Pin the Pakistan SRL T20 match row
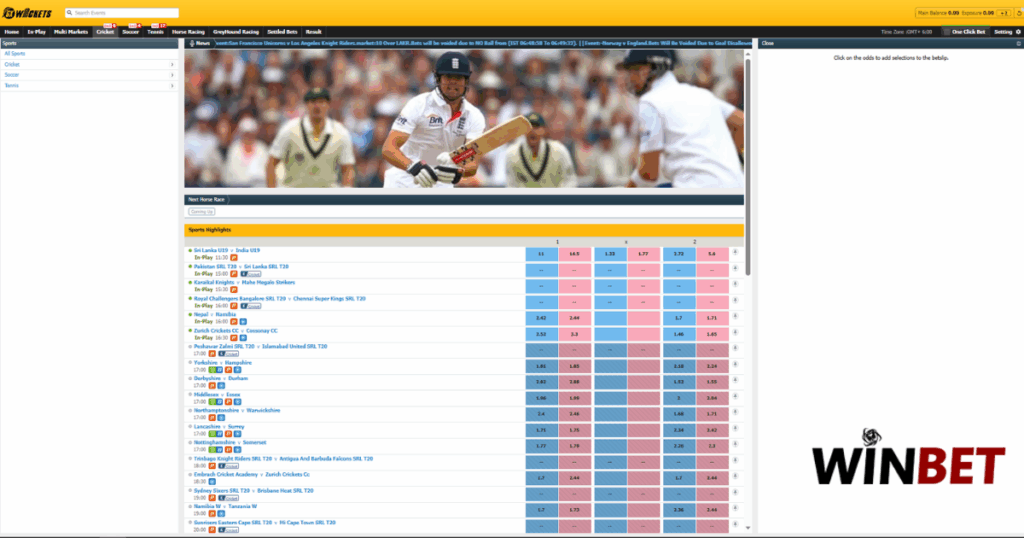 [735, 268]
